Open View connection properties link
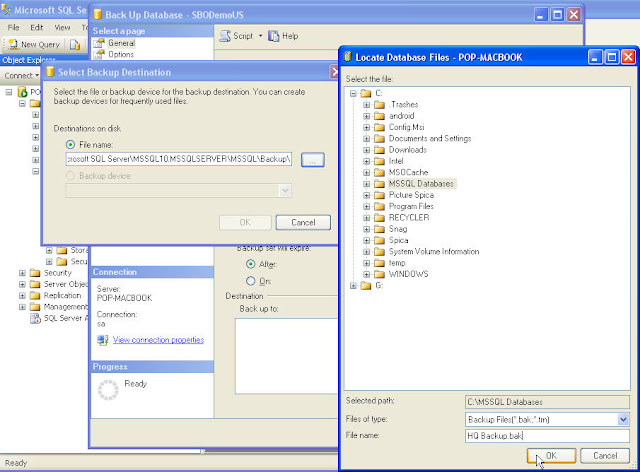This screenshot has height=472, width=640. click(x=158, y=340)
